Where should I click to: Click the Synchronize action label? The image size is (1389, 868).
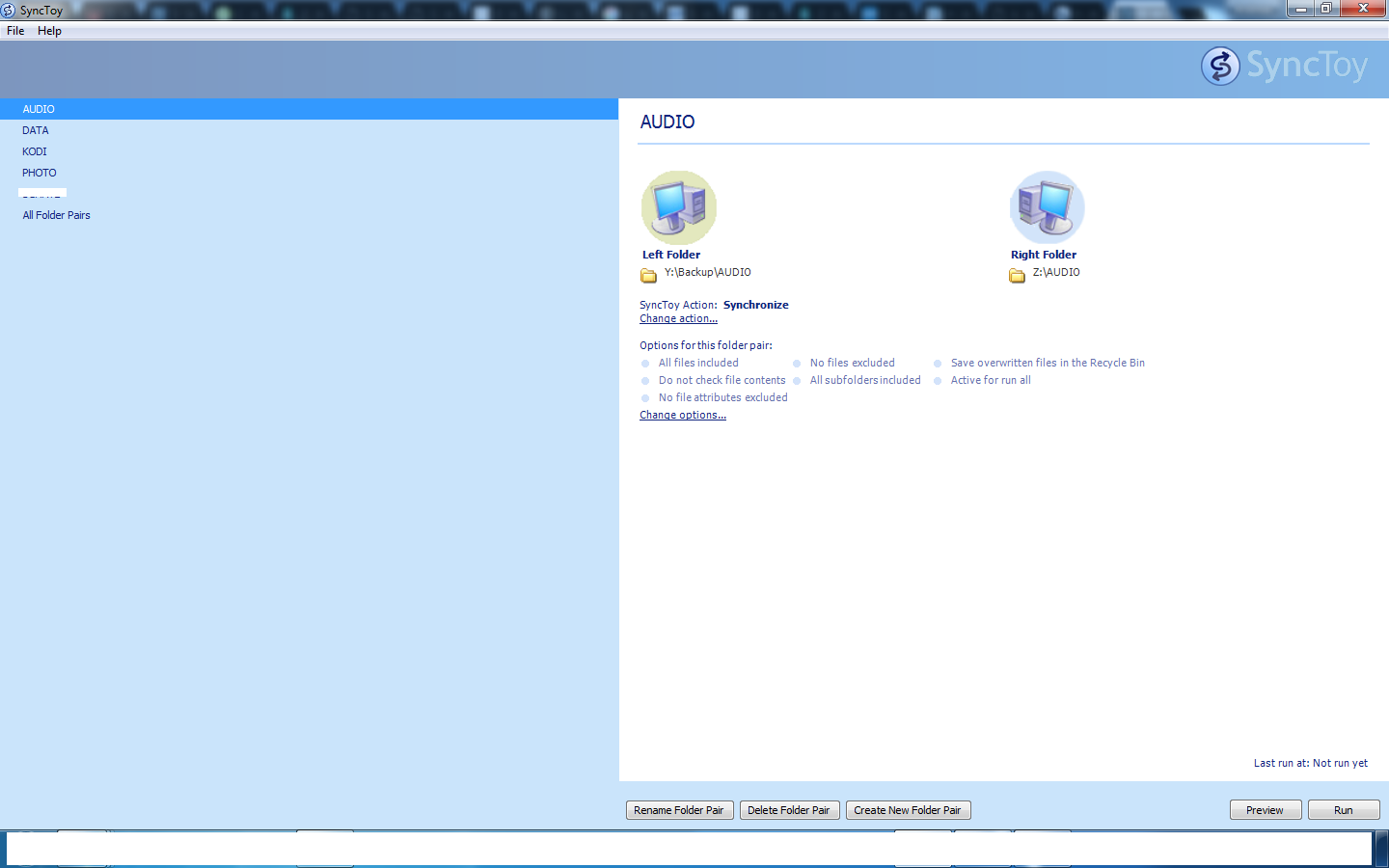pos(756,305)
